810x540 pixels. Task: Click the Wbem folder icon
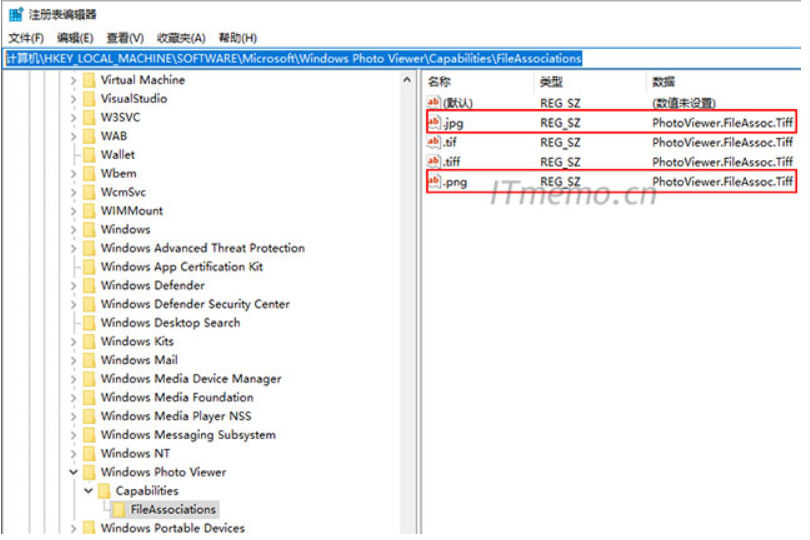click(x=89, y=174)
